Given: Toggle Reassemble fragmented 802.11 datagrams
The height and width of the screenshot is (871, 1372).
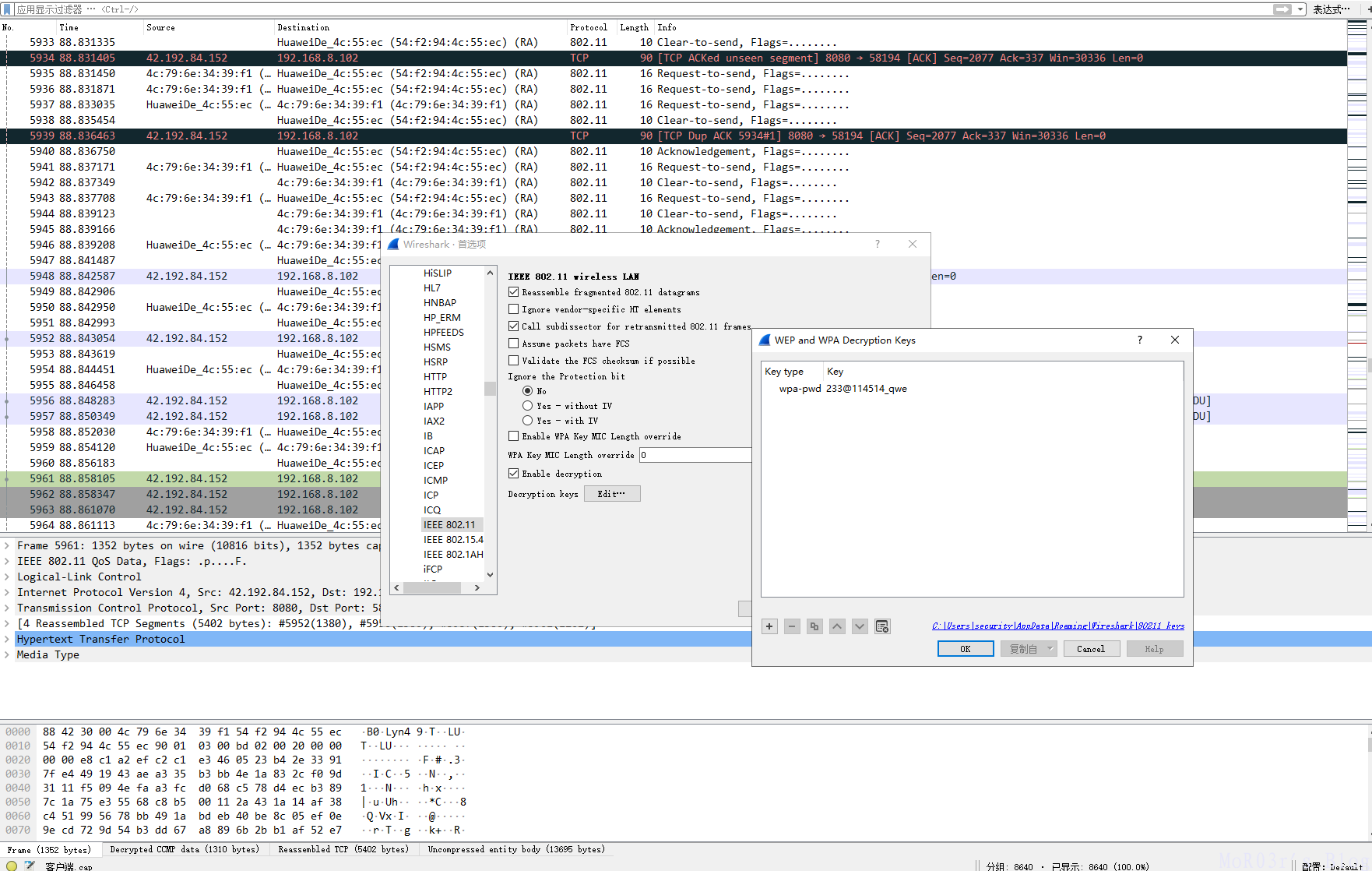Looking at the screenshot, I should [513, 292].
